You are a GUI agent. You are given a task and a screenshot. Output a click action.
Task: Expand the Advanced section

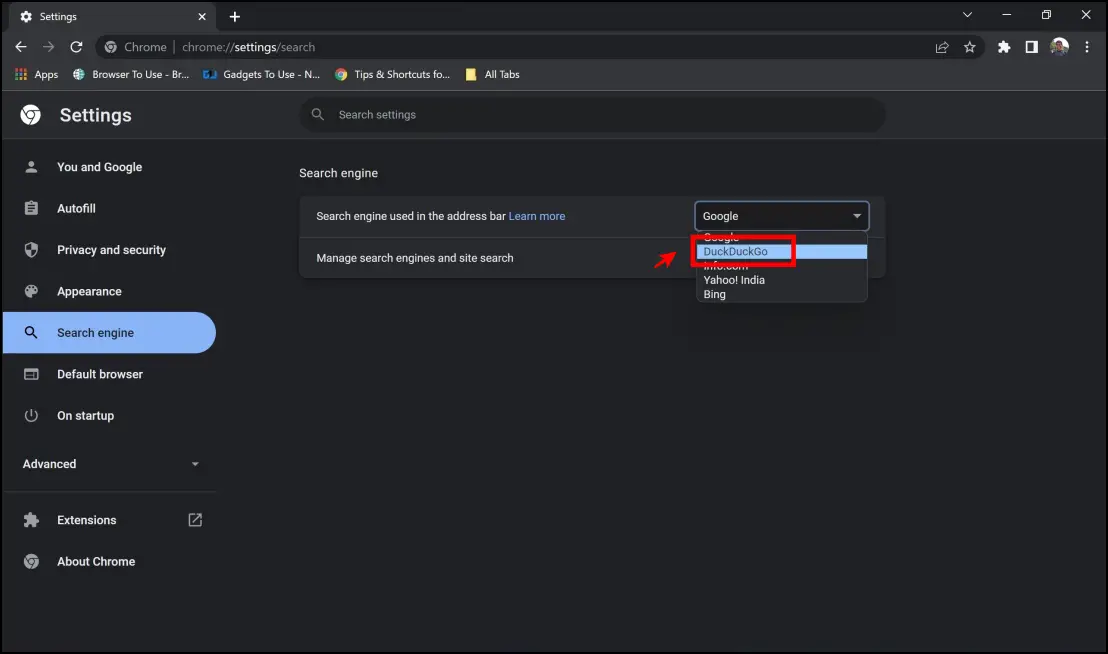point(110,464)
